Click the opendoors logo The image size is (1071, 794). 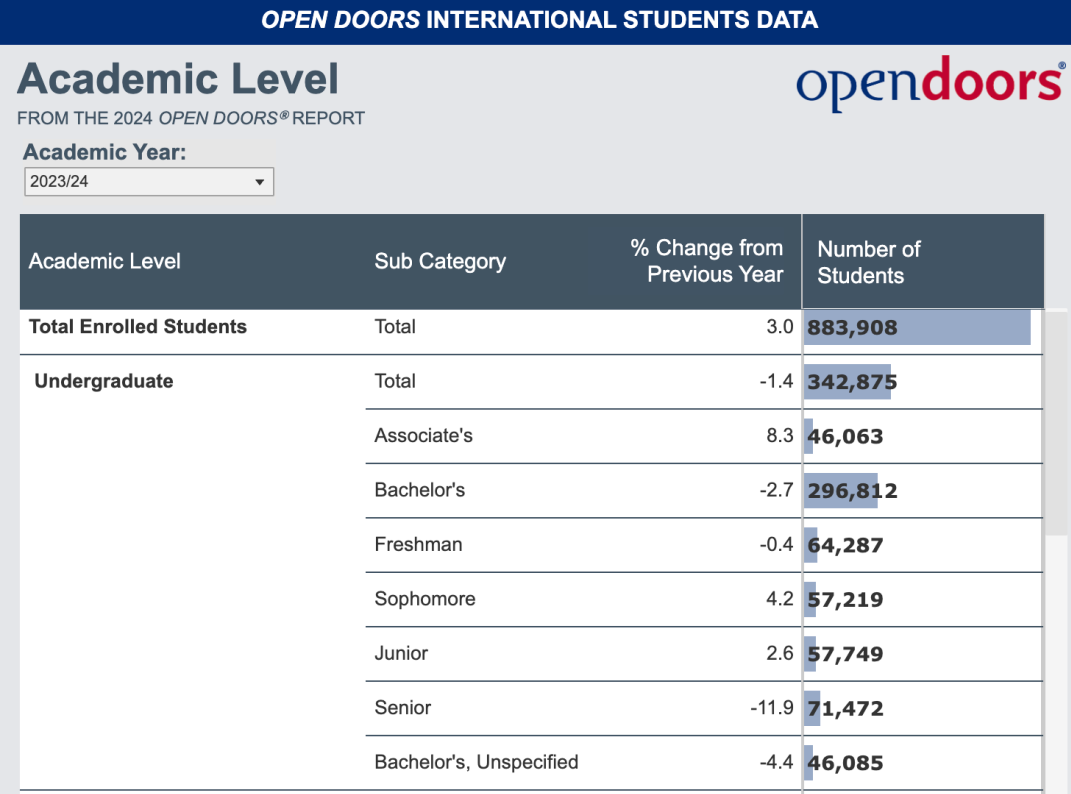pyautogui.click(x=930, y=83)
